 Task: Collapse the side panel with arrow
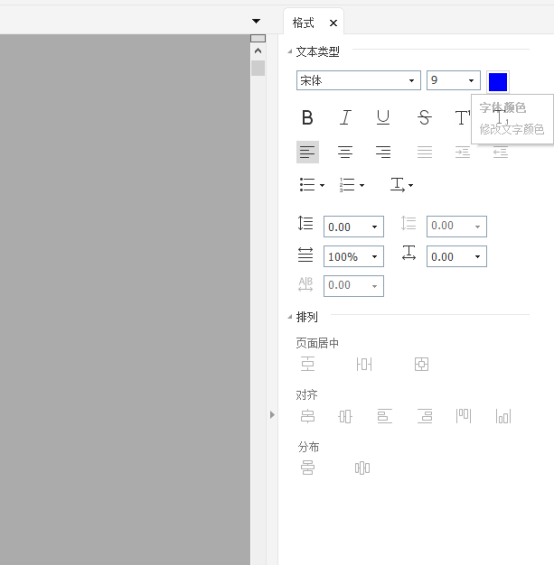click(x=272, y=415)
